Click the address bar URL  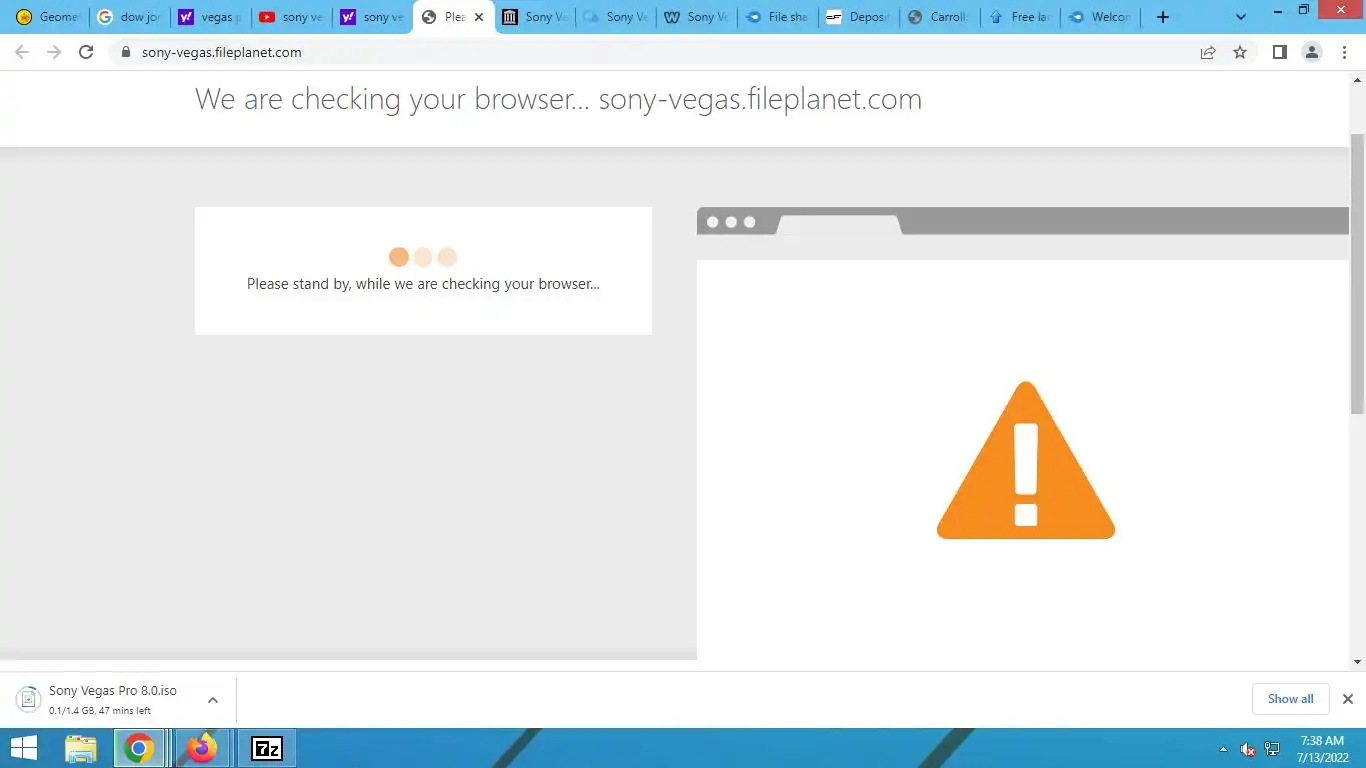[x=222, y=52]
